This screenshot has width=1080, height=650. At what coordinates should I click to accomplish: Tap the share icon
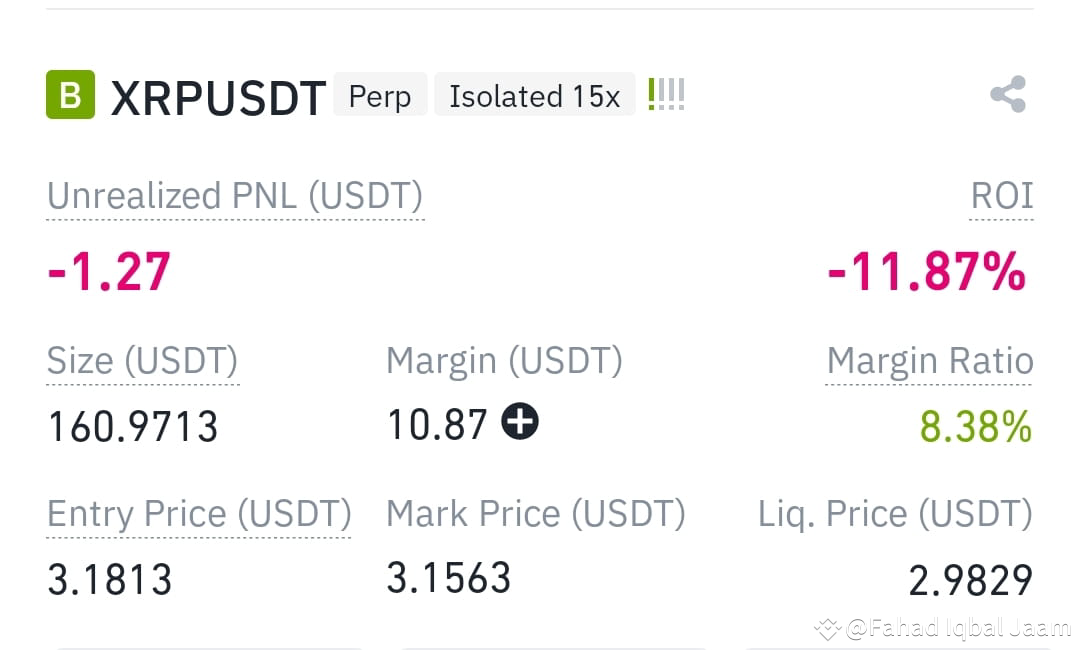1008,94
